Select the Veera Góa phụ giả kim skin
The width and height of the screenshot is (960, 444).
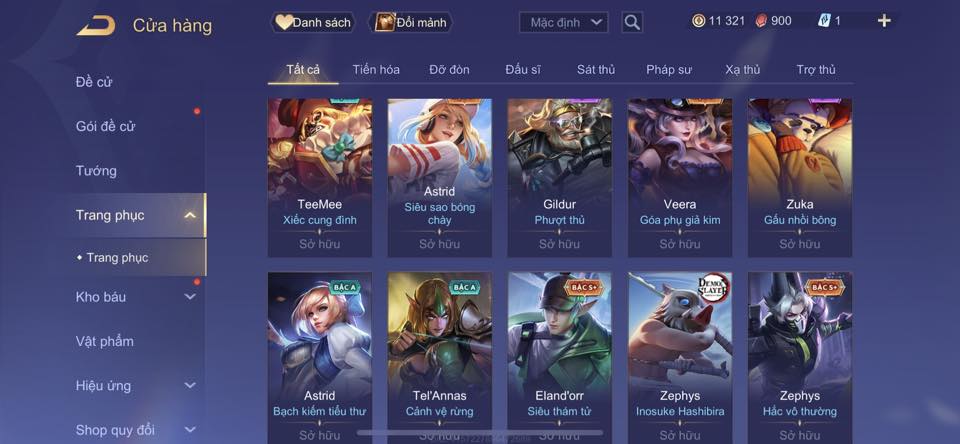(680, 178)
